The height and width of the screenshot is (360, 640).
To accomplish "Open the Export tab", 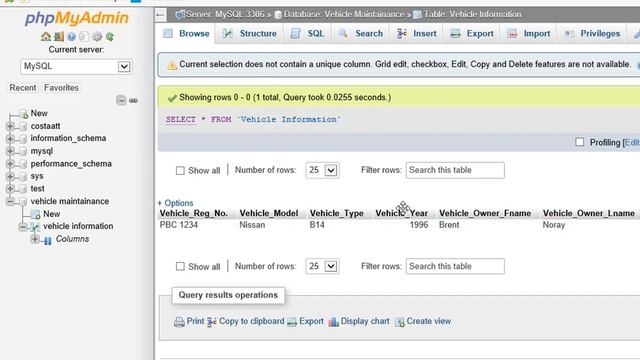I will [x=472, y=33].
